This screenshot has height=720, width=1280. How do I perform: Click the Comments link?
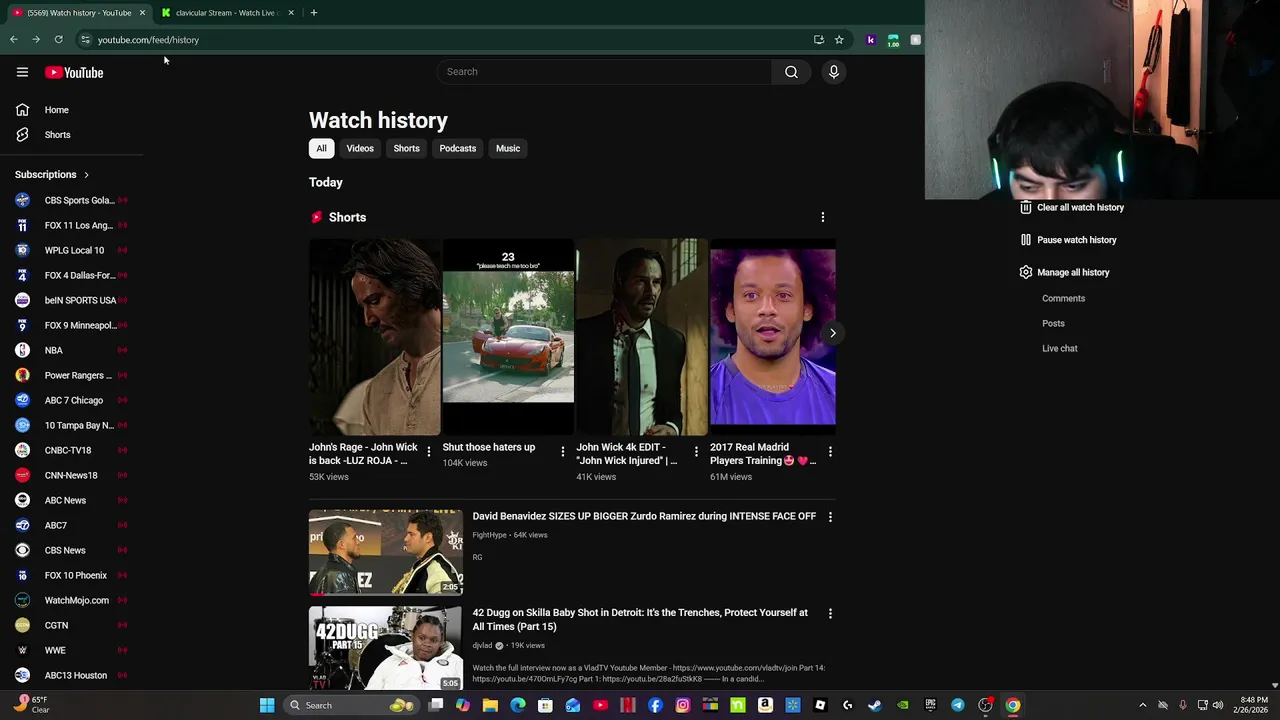[1063, 298]
